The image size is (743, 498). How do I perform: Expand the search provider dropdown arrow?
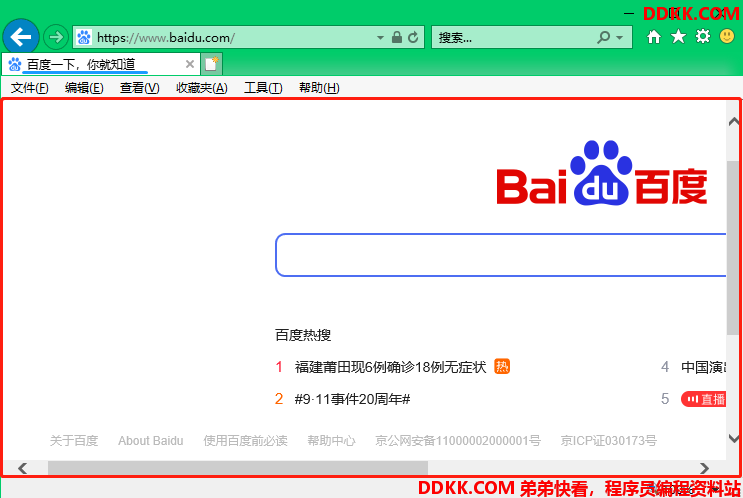pos(620,37)
